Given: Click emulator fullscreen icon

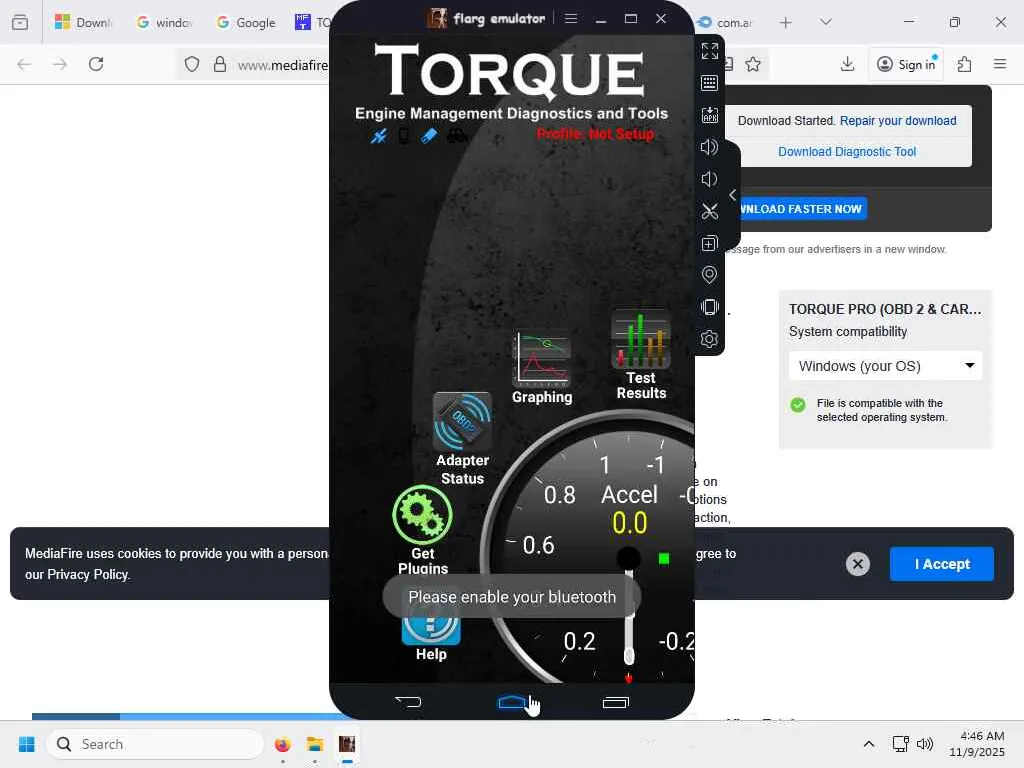Looking at the screenshot, I should 709,51.
